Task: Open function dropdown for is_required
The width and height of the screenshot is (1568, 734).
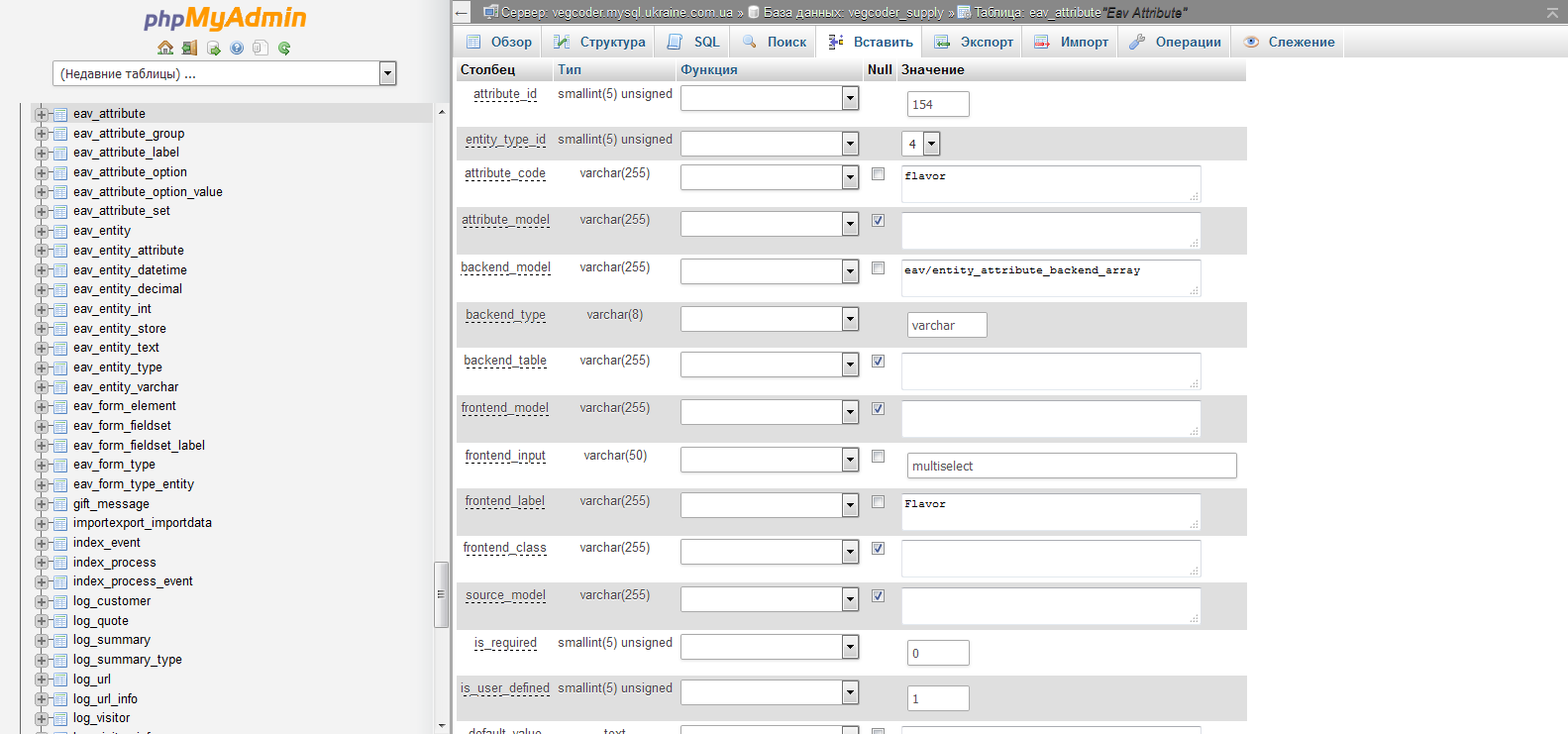Action: [770, 647]
